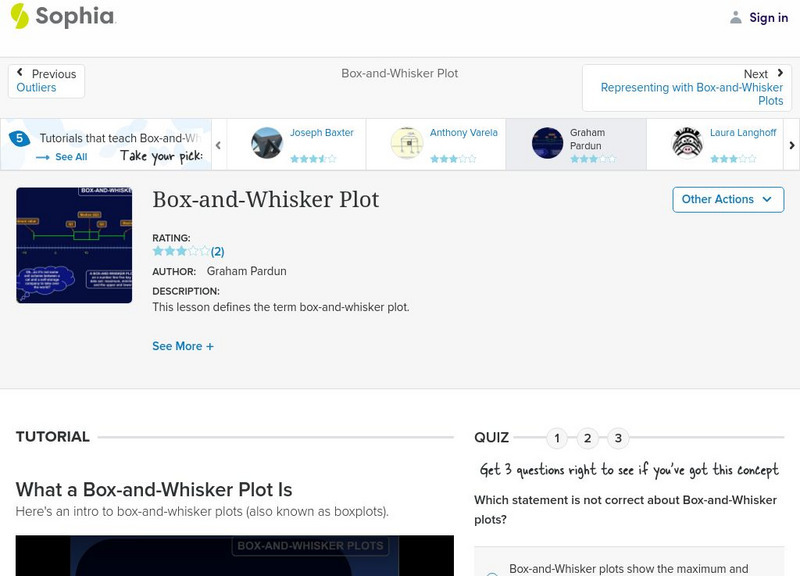The height and width of the screenshot is (576, 800).
Task: Expand description with See More +
Action: pos(183,346)
